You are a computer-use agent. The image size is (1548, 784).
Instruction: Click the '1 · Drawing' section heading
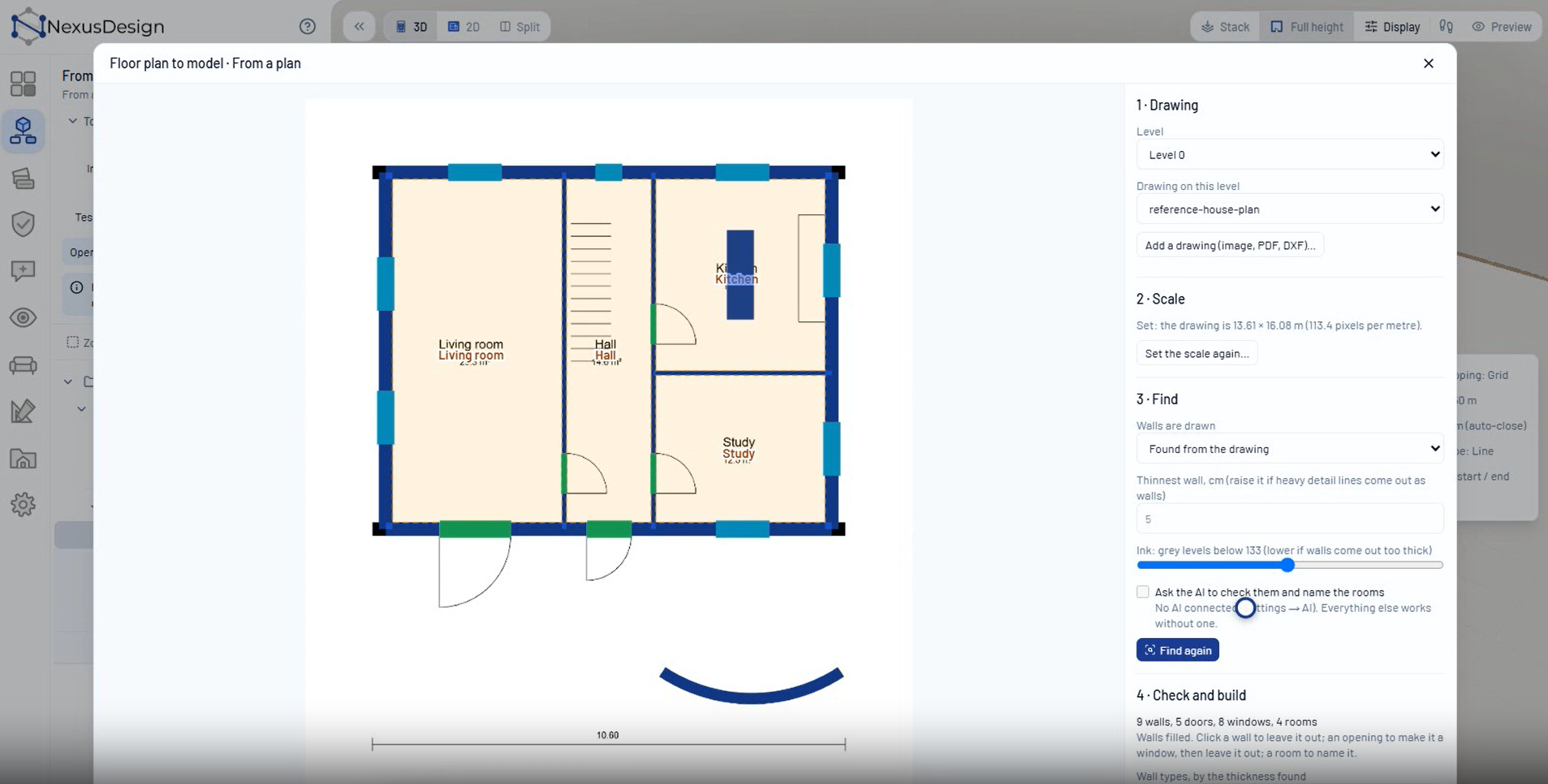[1167, 105]
